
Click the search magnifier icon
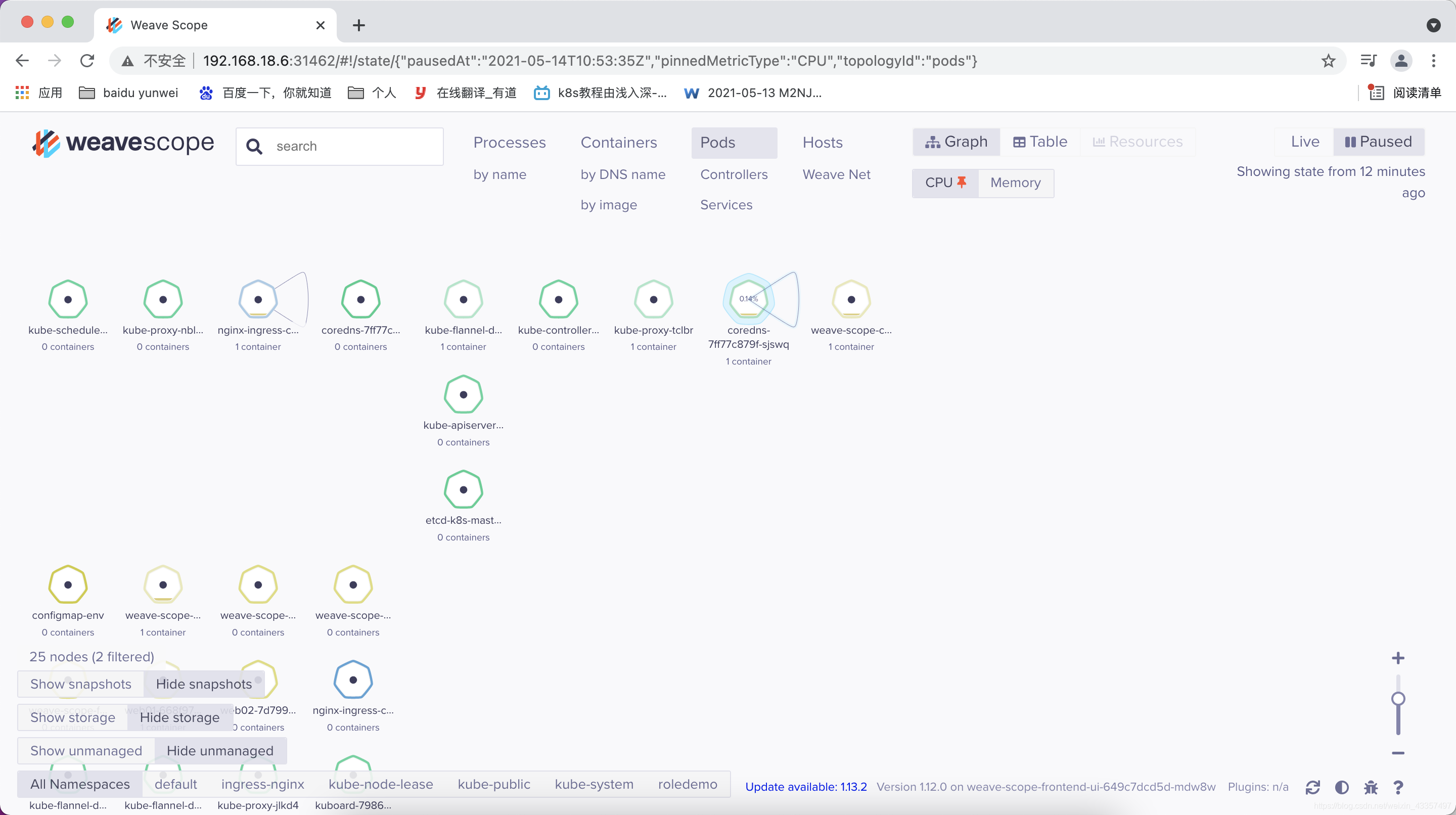coord(254,147)
